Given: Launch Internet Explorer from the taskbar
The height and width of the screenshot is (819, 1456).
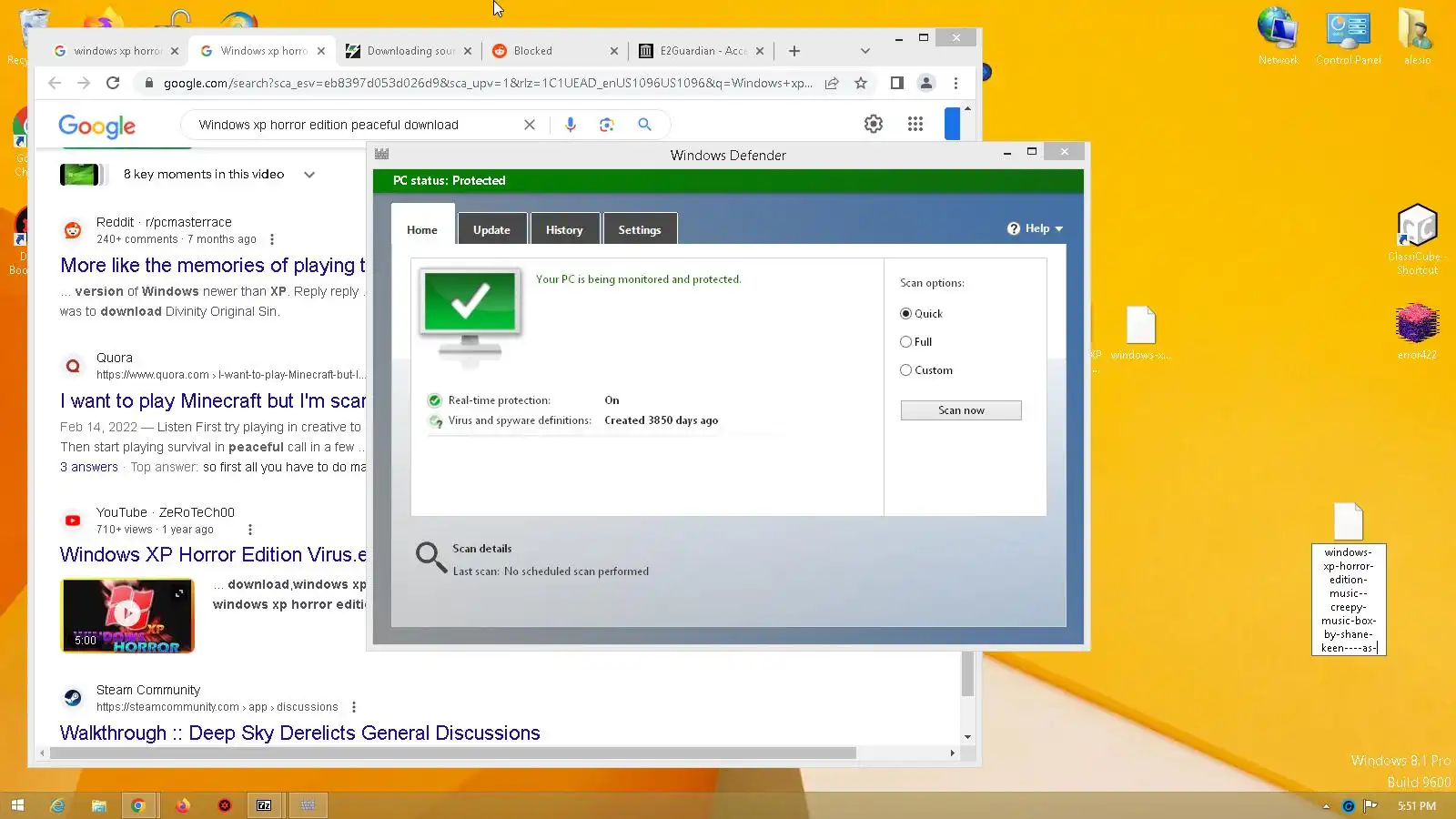Looking at the screenshot, I should (x=57, y=805).
